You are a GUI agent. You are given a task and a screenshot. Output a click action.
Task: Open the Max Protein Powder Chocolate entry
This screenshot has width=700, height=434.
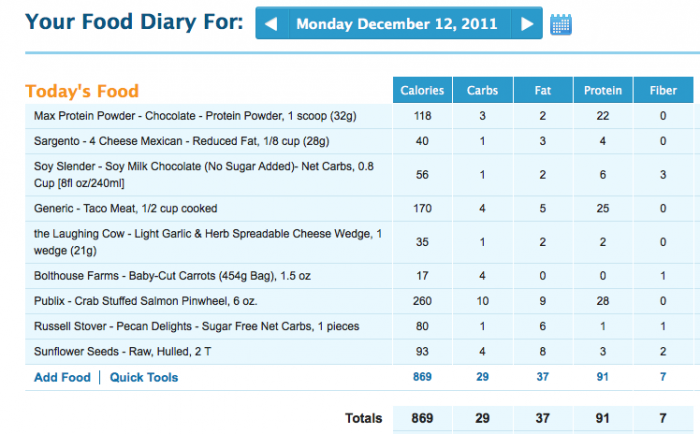coord(195,116)
